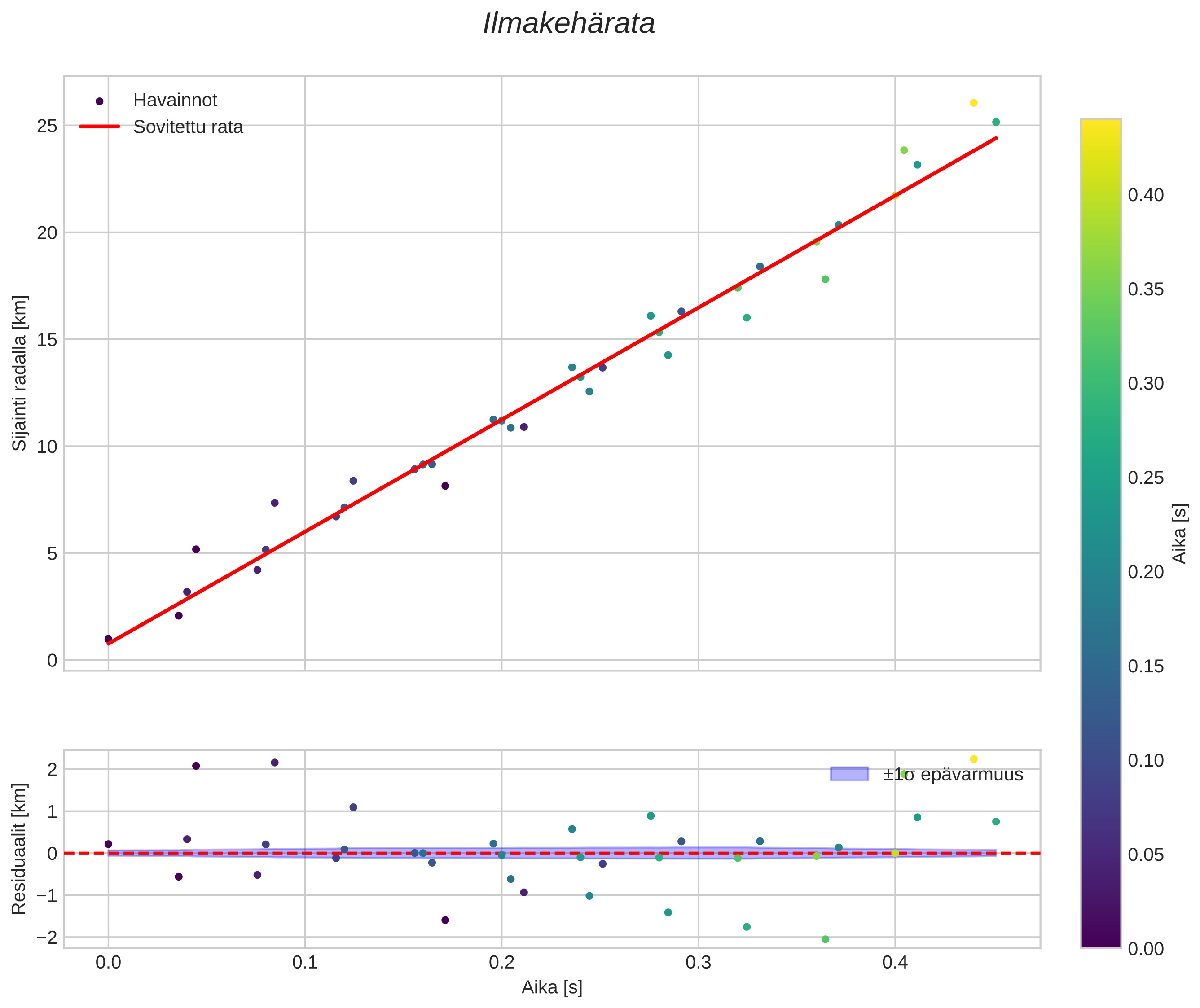
Task: Click the 25 tick on position axis
Action: pyautogui.click(x=47, y=126)
